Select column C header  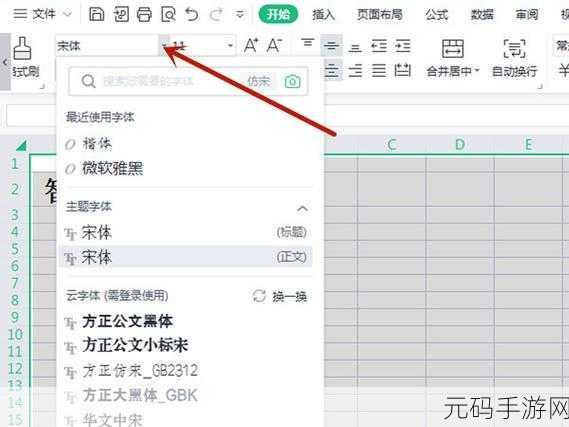coord(392,145)
